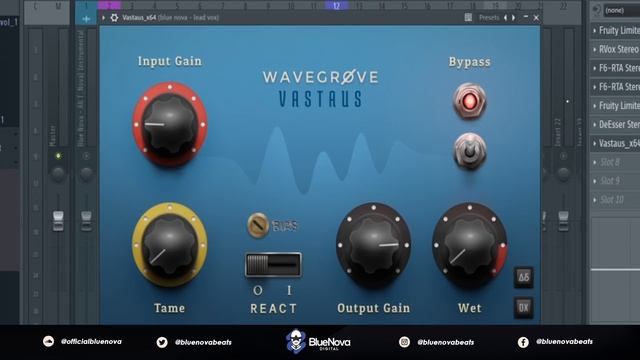This screenshot has height=360, width=640.
Task: Open the plugin editor thumbnail grid icon
Action: pyautogui.click(x=468, y=18)
